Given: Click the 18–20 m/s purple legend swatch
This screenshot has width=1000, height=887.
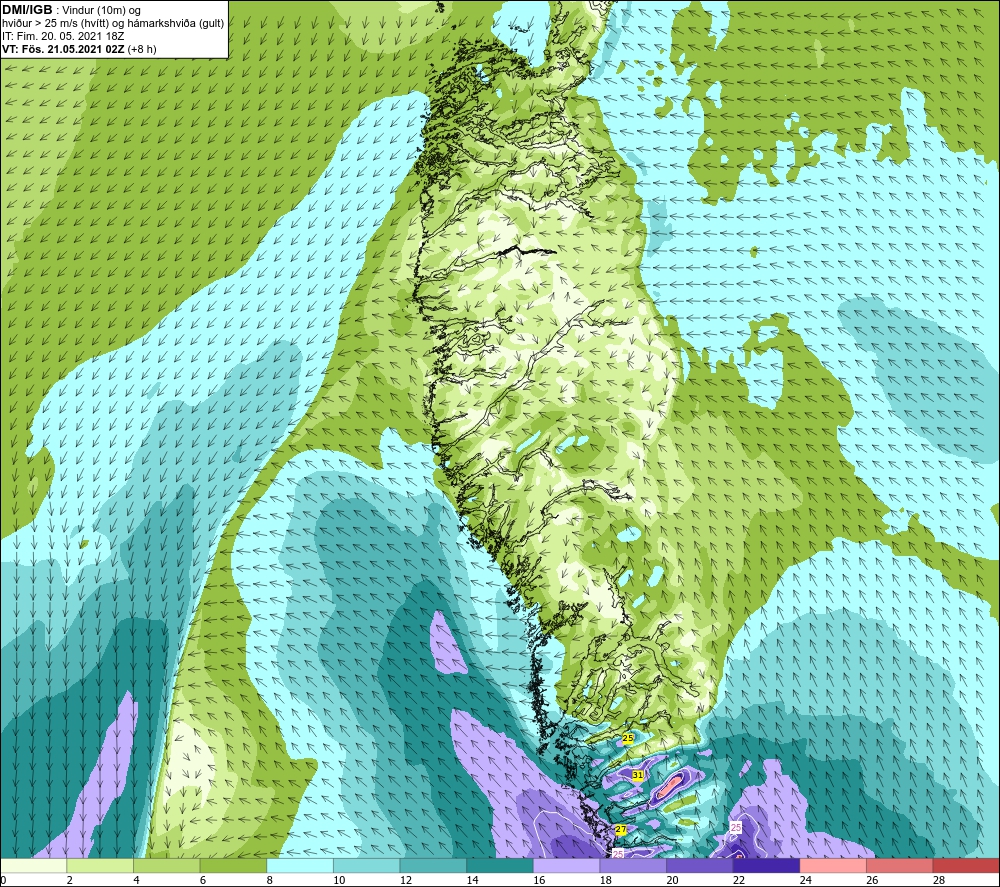Looking at the screenshot, I should coord(633,865).
